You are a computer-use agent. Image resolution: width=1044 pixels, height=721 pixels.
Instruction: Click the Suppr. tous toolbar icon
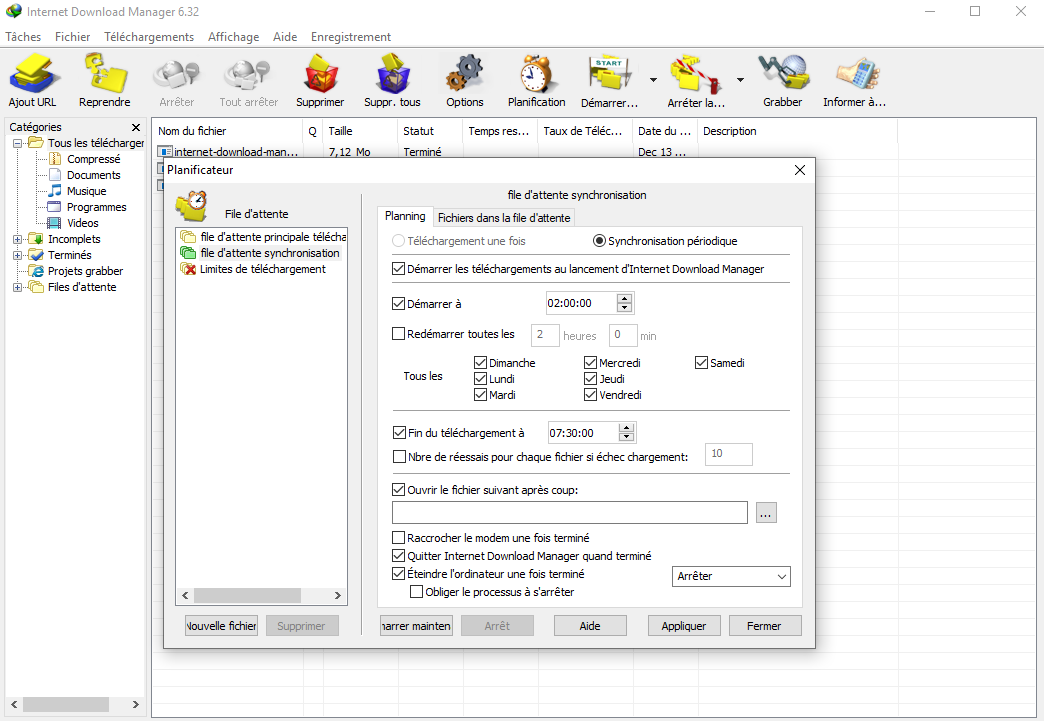pos(392,74)
